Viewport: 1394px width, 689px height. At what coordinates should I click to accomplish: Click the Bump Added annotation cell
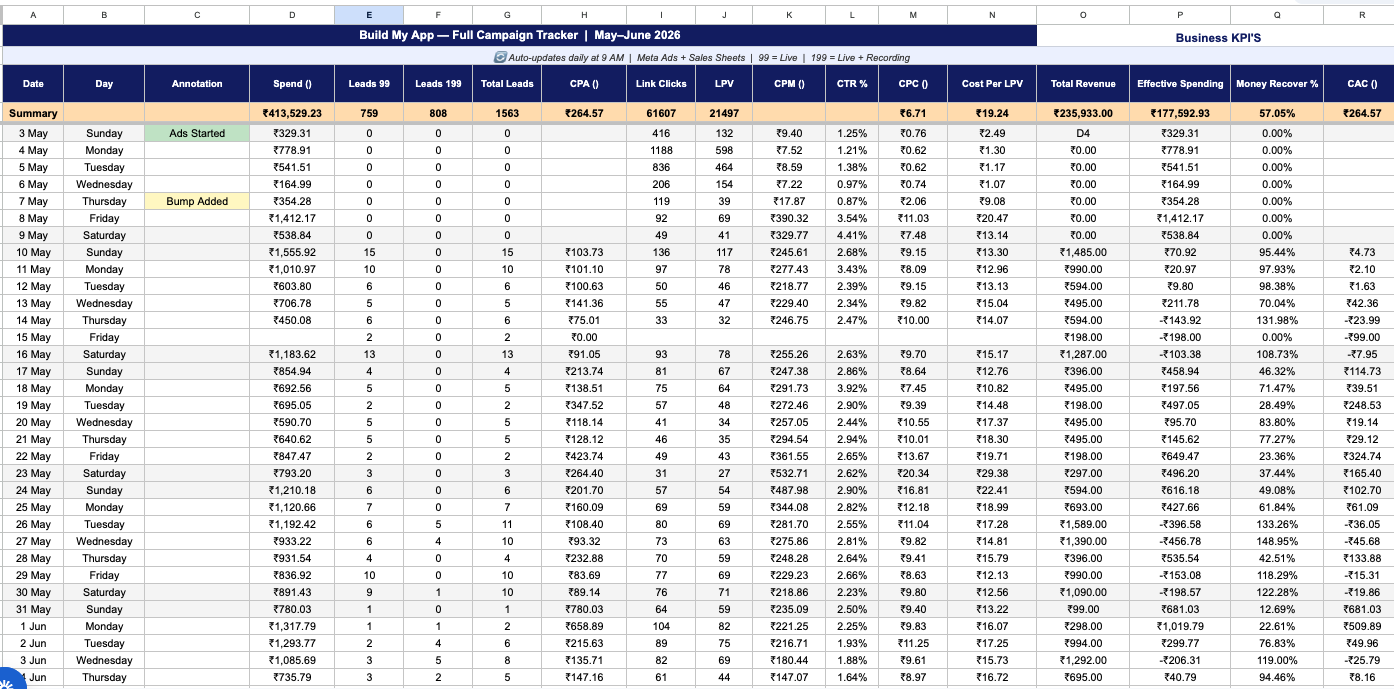coord(197,201)
